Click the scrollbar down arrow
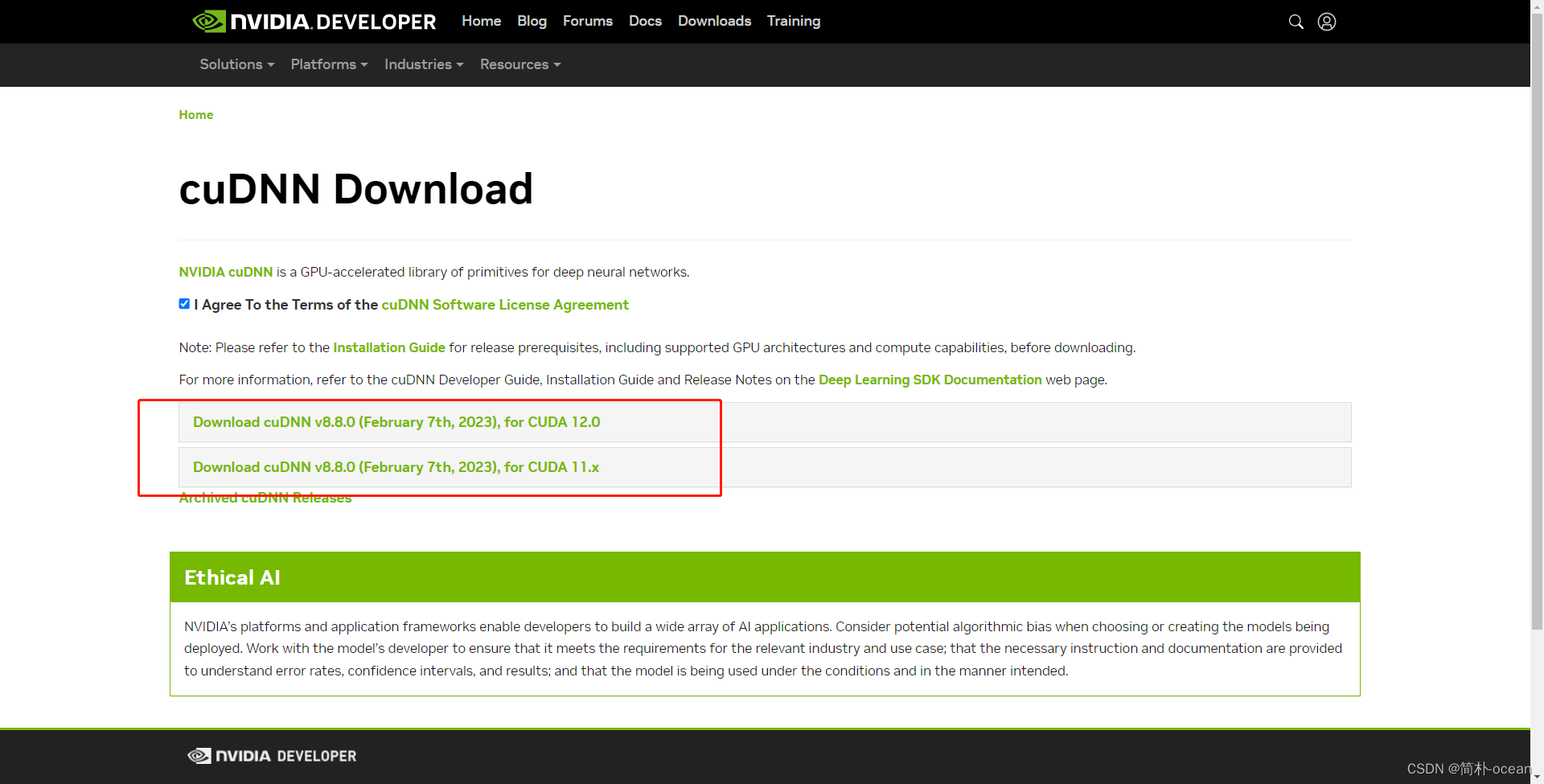 click(1537, 777)
